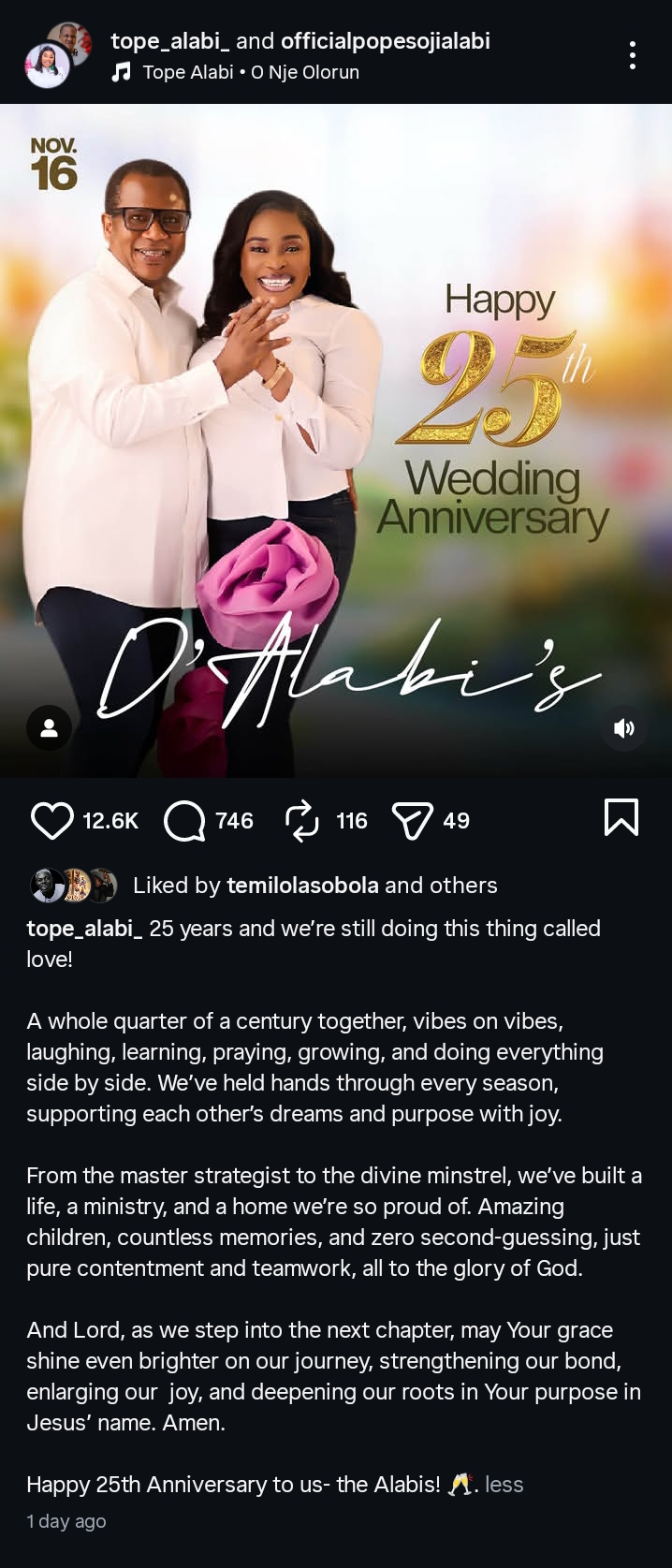Image resolution: width=672 pixels, height=1568 pixels.
Task: Open the overlapping profile pictures avatar
Action: pyautogui.click(x=57, y=55)
